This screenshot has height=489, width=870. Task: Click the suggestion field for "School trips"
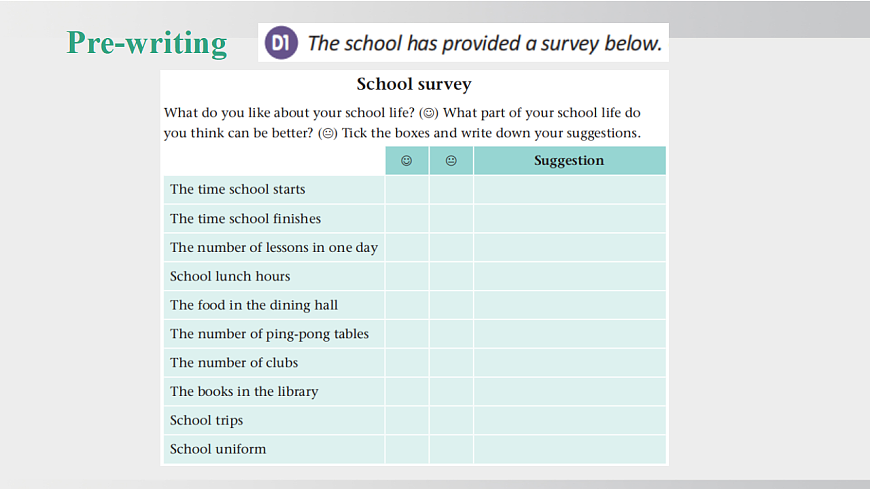pyautogui.click(x=569, y=420)
